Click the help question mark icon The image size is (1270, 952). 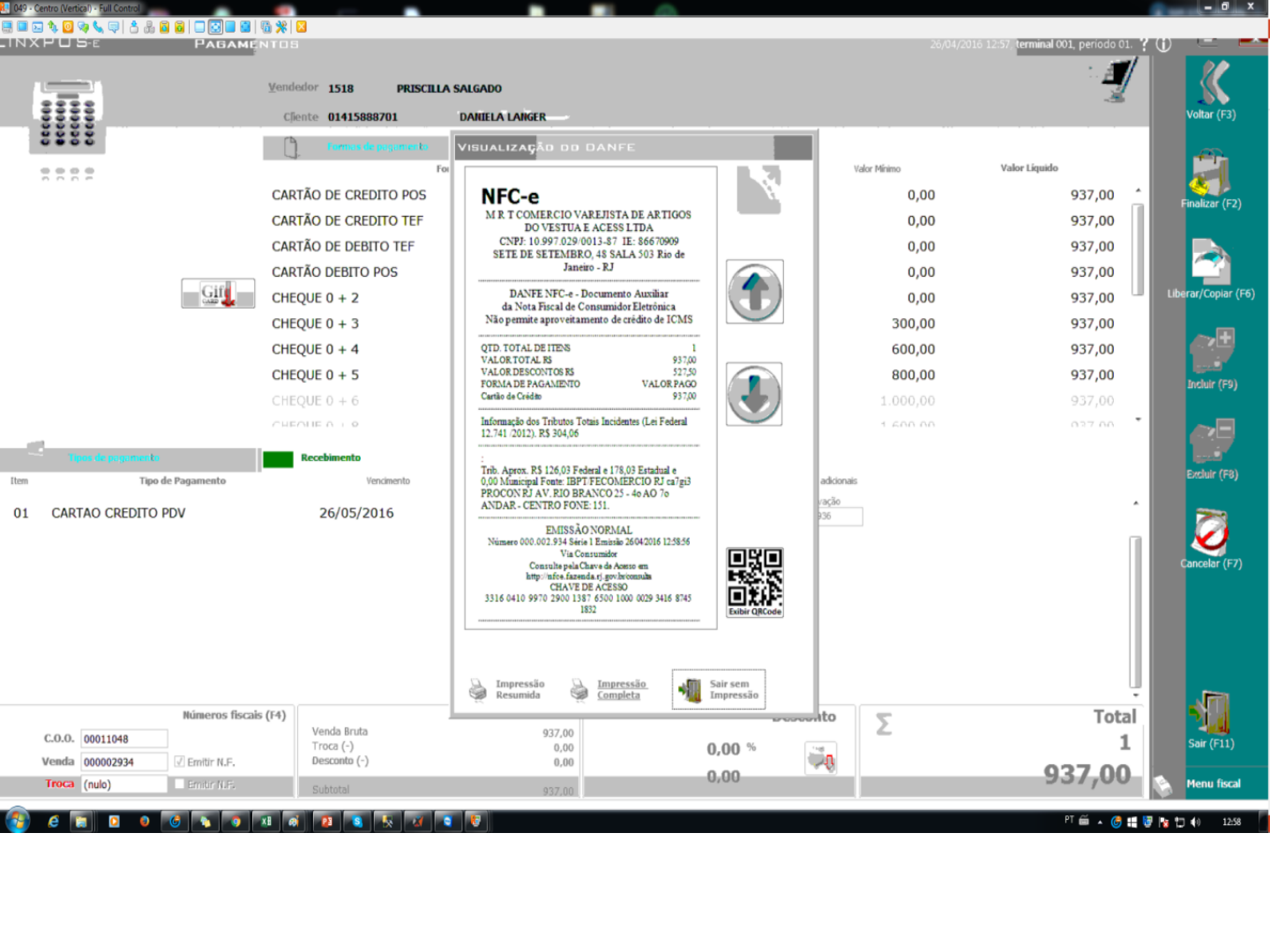1144,44
